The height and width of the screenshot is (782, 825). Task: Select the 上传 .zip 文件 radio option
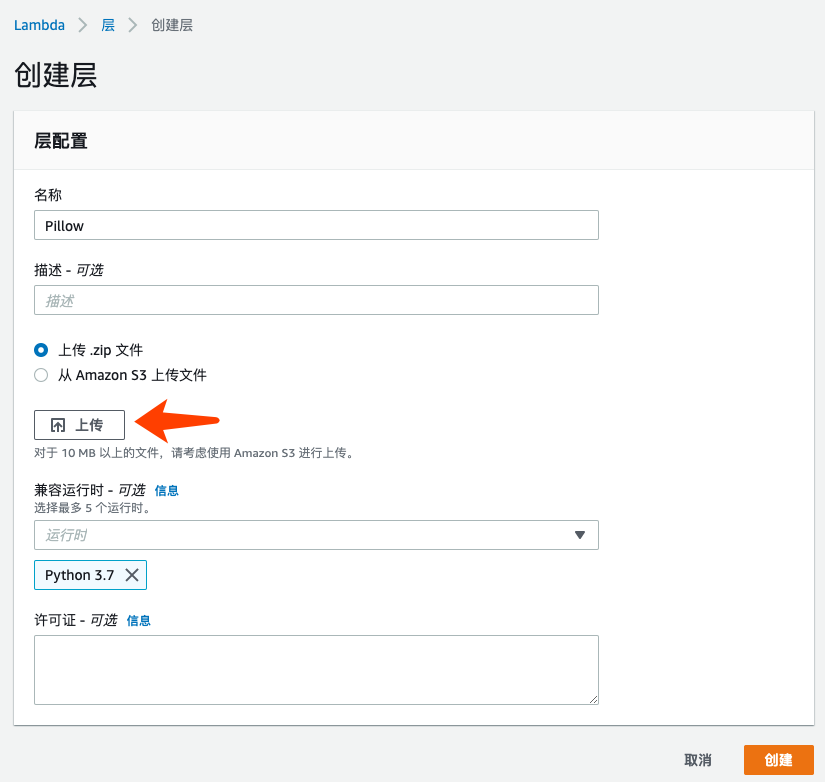pos(41,350)
